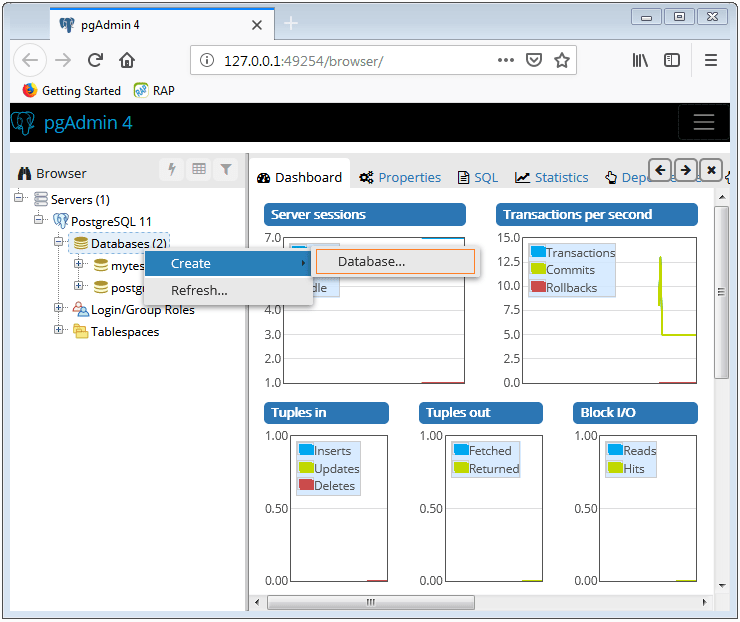Select the Login/Group Roles tree label
Image resolution: width=740 pixels, height=622 pixels.
143,310
